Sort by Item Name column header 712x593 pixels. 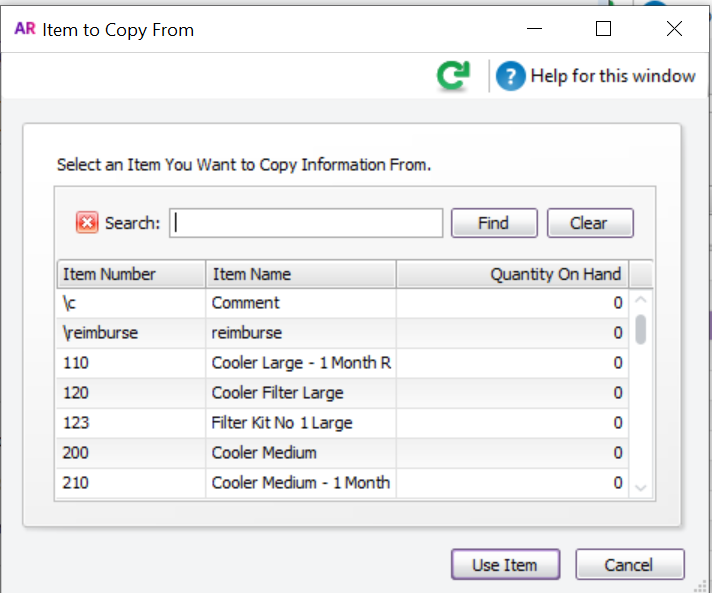[300, 274]
